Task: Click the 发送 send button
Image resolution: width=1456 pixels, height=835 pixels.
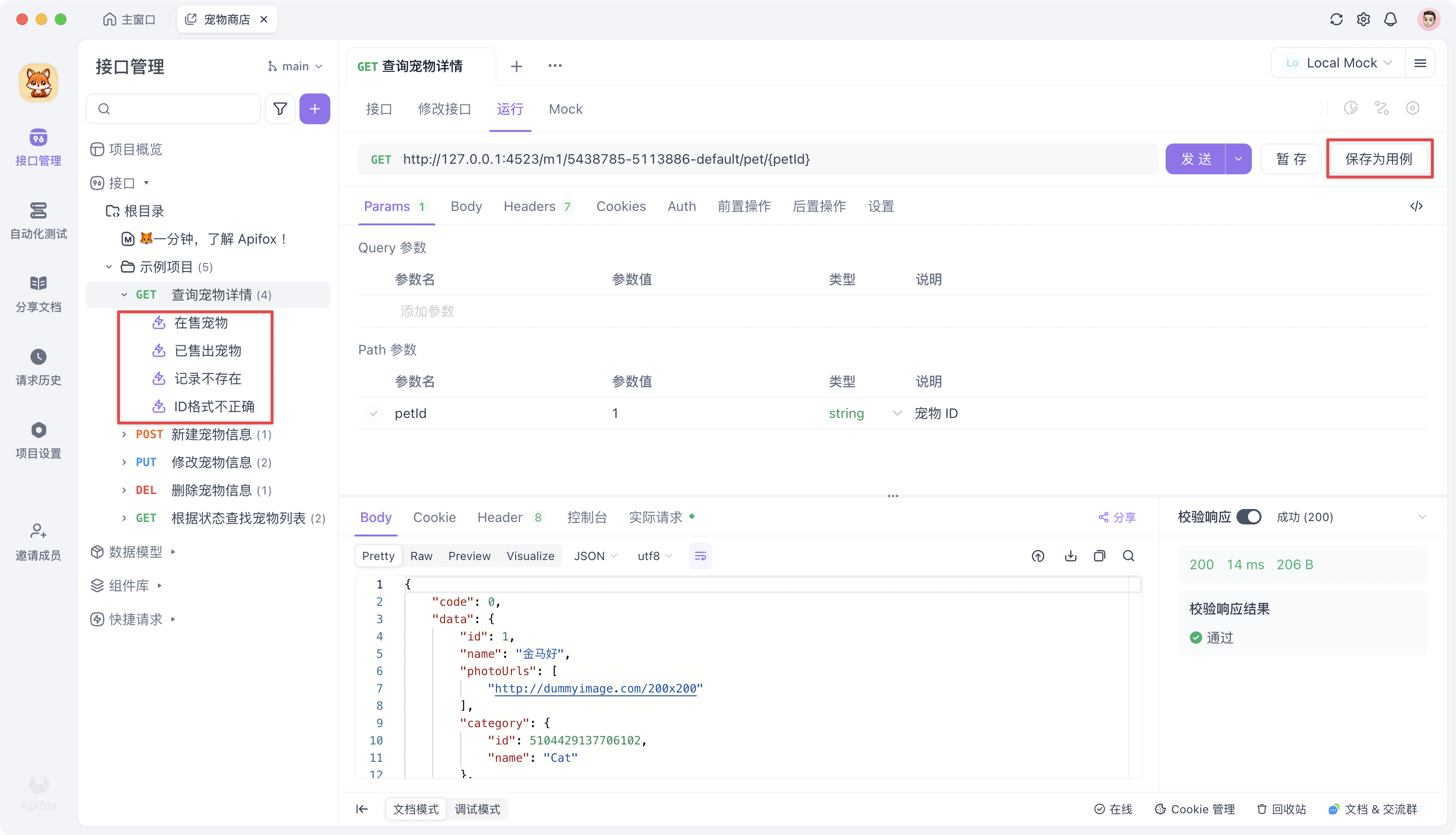Action: tap(1196, 159)
